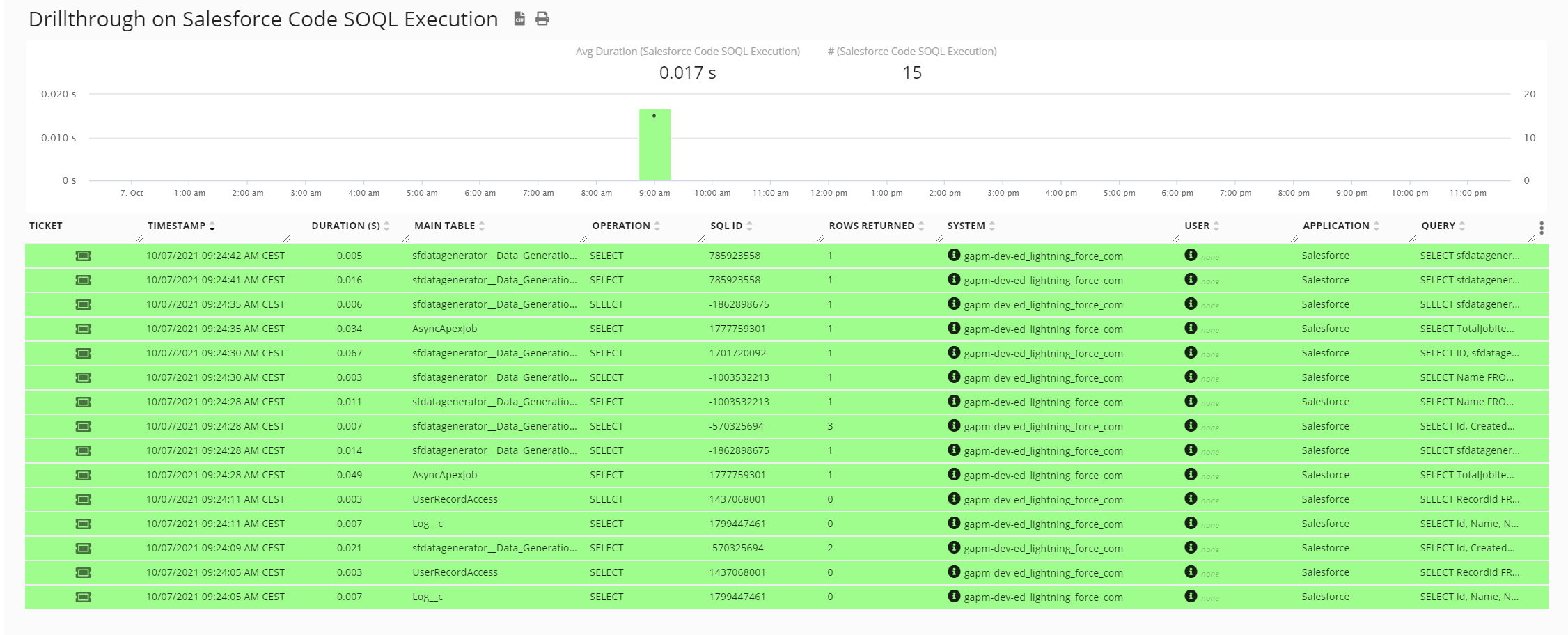Sort by SQL ID column header
Screen dimensions: 1568x635
coord(726,226)
